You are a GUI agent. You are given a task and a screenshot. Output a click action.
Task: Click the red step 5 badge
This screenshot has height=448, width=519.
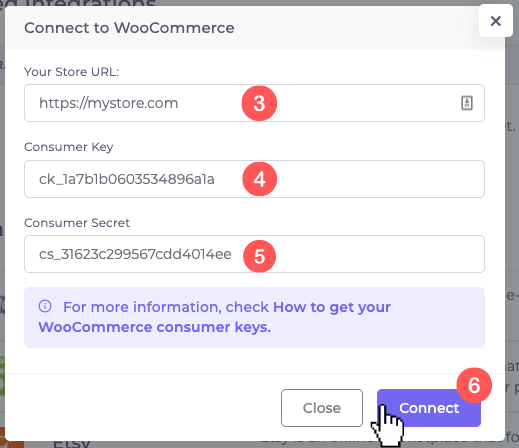pos(259,256)
